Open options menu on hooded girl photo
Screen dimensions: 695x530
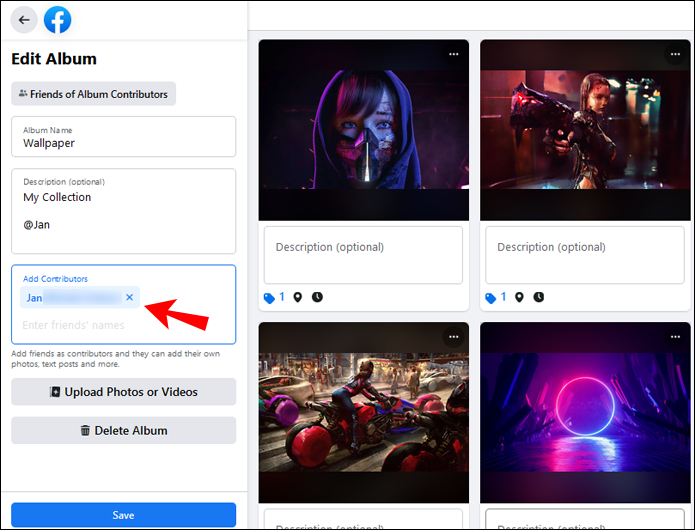(x=453, y=54)
